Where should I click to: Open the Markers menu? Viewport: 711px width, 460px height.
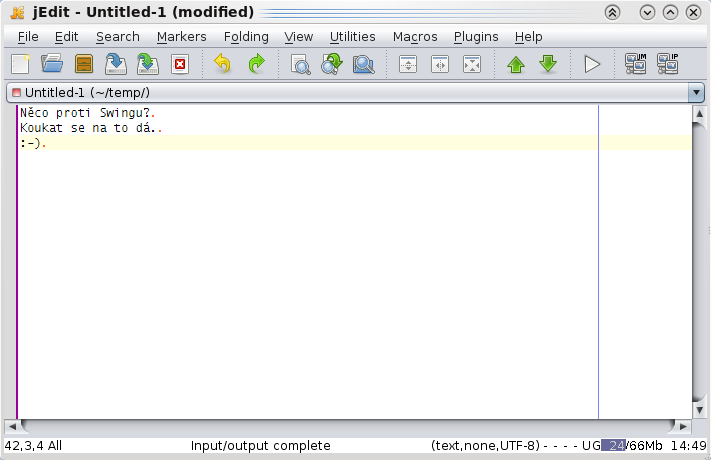(182, 36)
